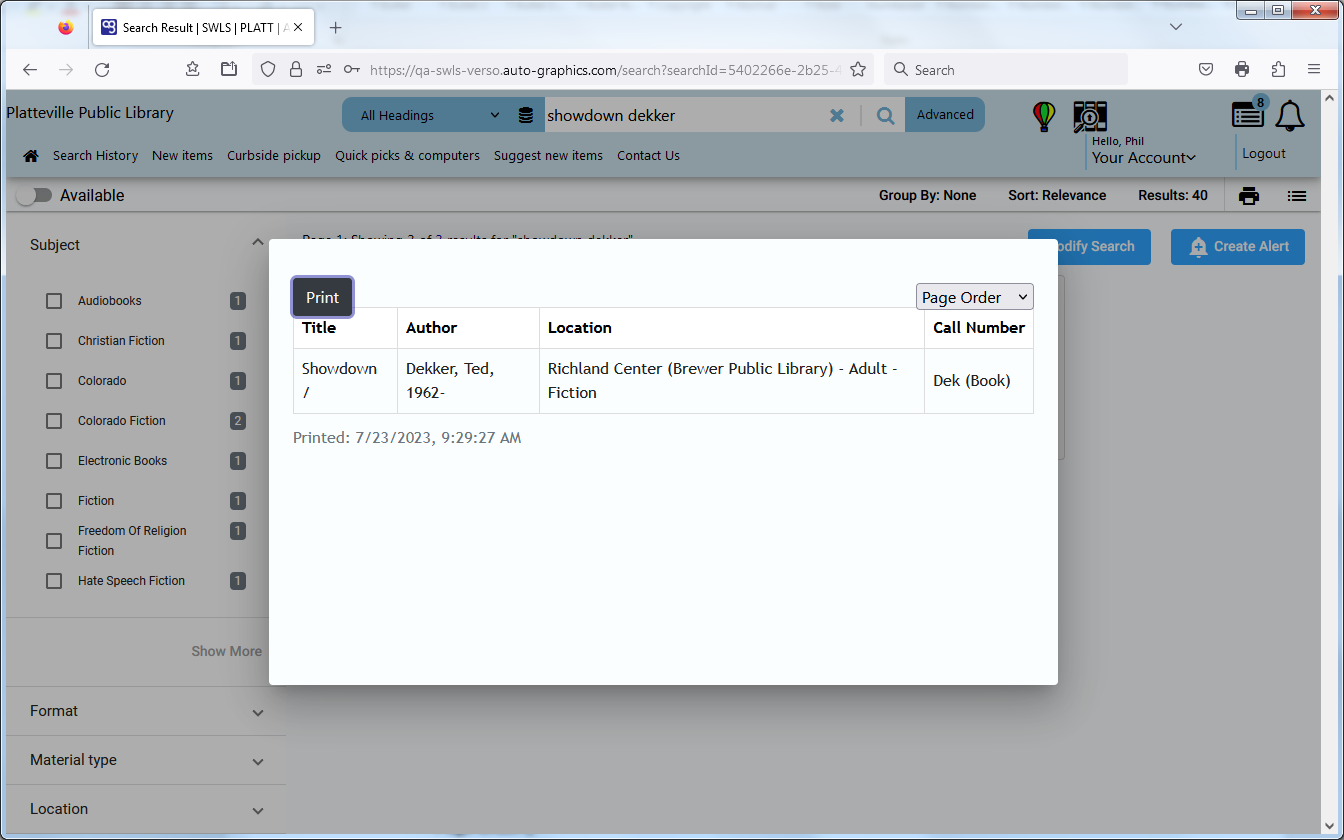Open the All Headings dropdown

tap(429, 115)
